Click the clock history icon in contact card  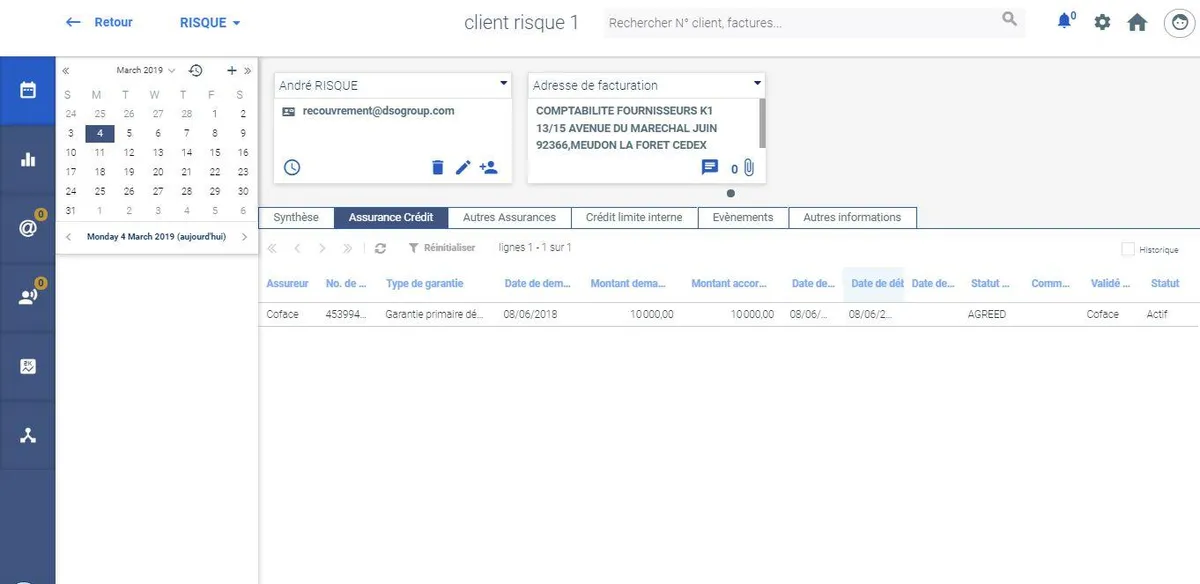(292, 167)
